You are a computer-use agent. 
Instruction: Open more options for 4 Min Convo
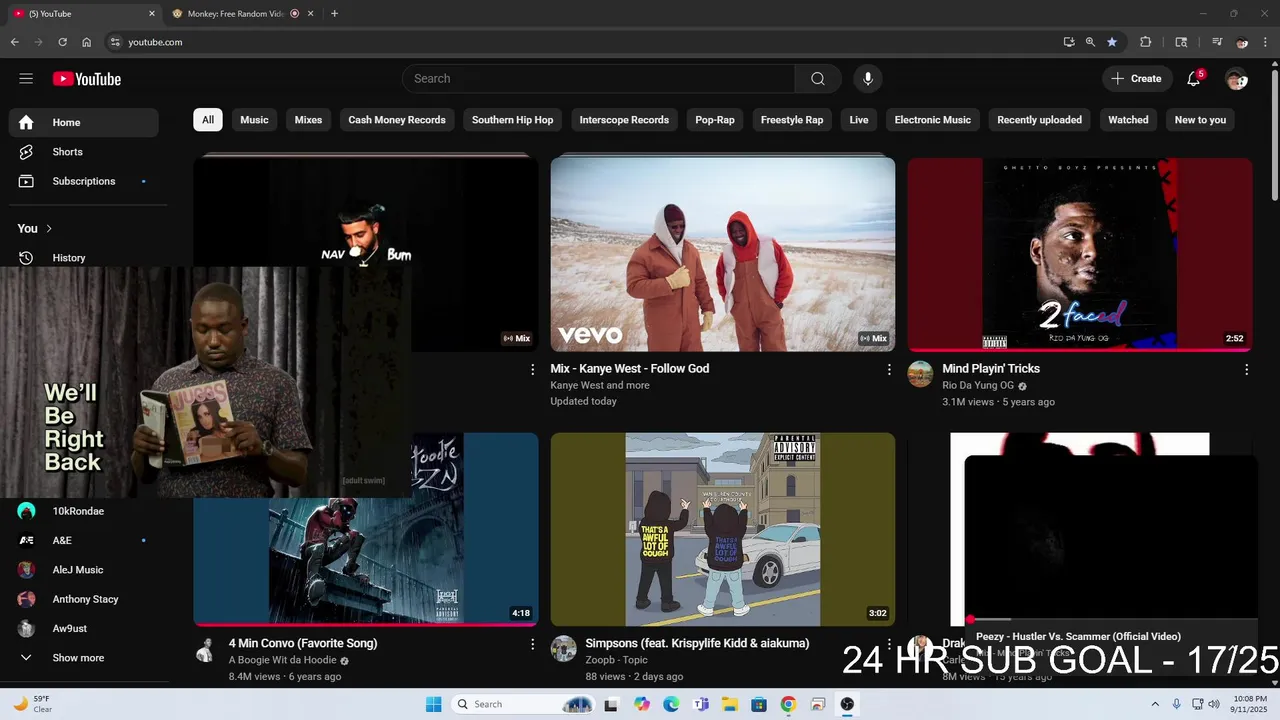click(x=532, y=645)
